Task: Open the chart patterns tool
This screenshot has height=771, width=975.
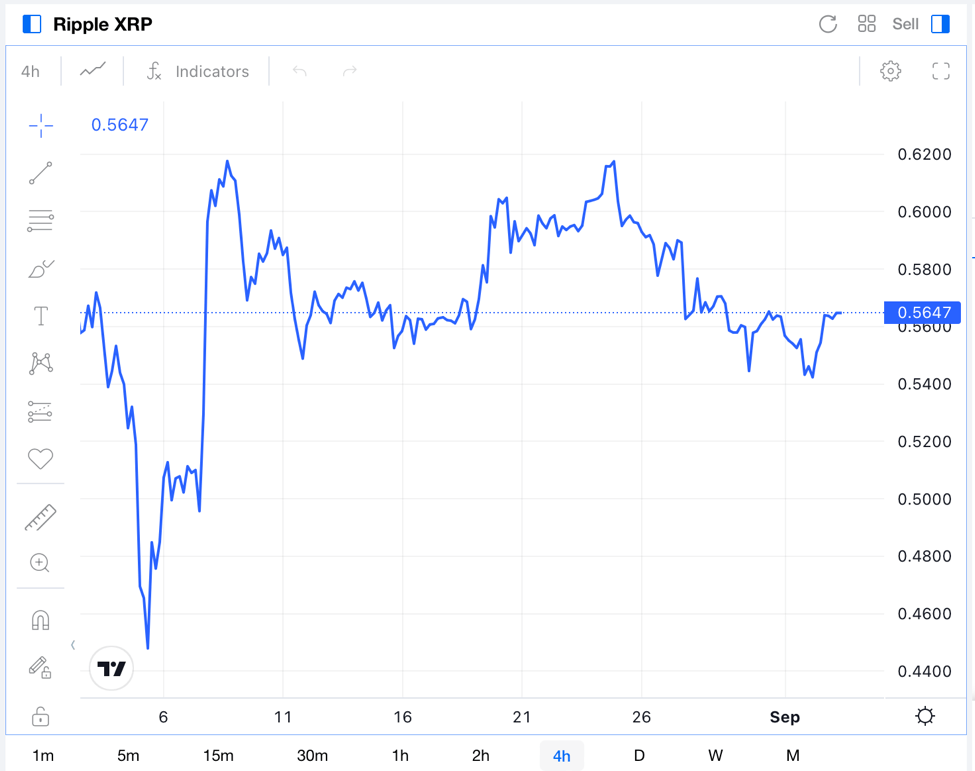Action: (x=41, y=363)
